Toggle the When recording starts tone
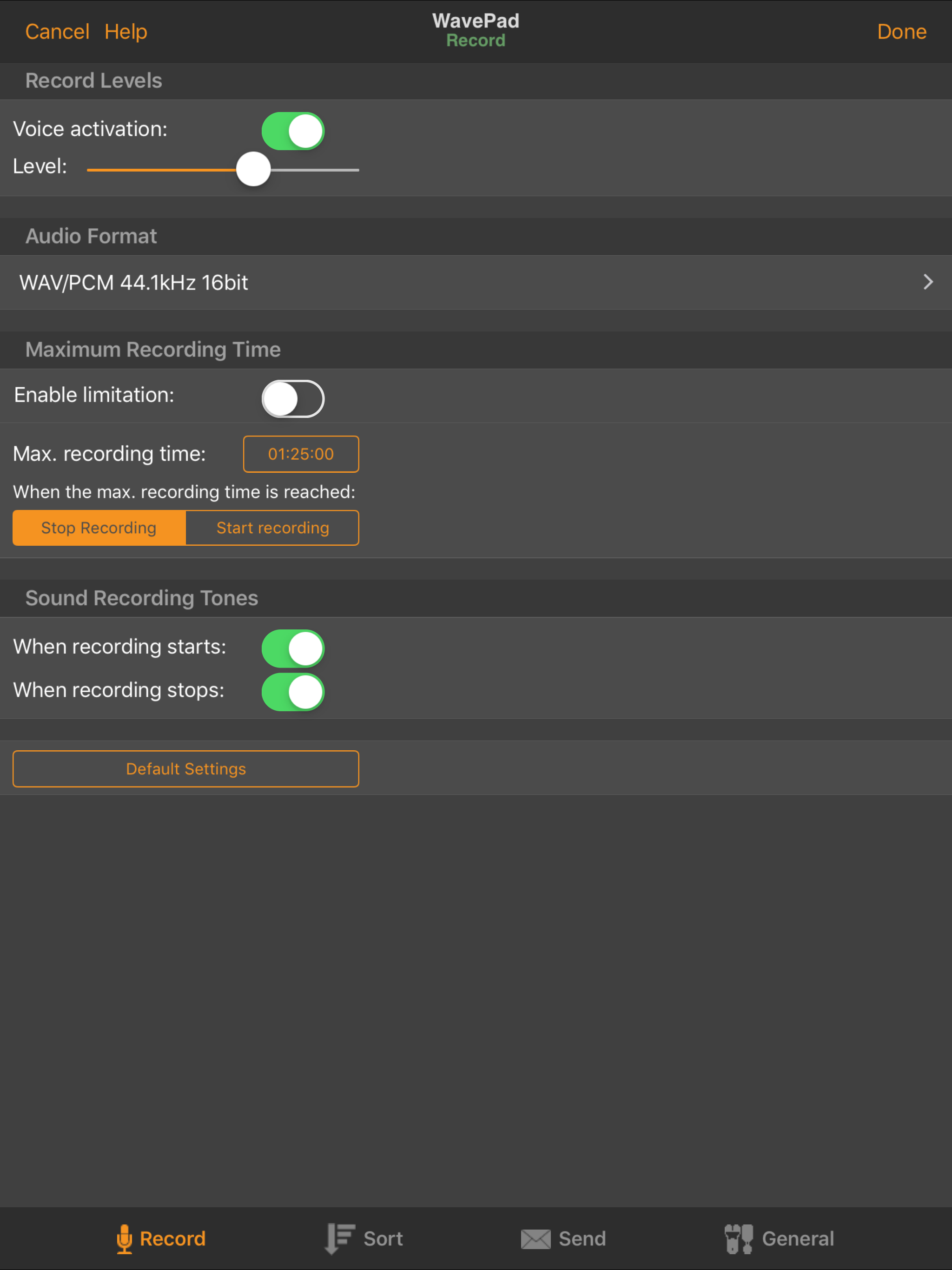The image size is (952, 1270). 293,648
